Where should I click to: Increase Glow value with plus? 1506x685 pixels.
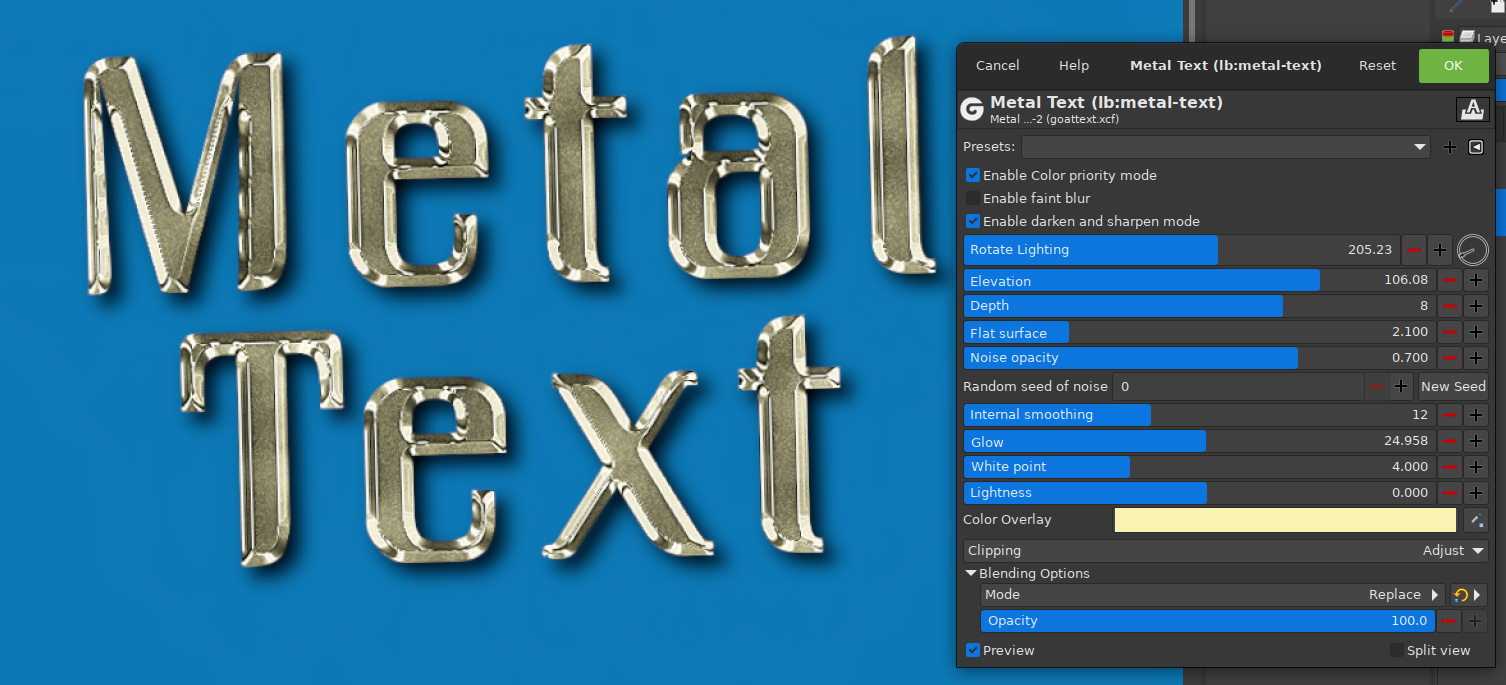point(1475,441)
